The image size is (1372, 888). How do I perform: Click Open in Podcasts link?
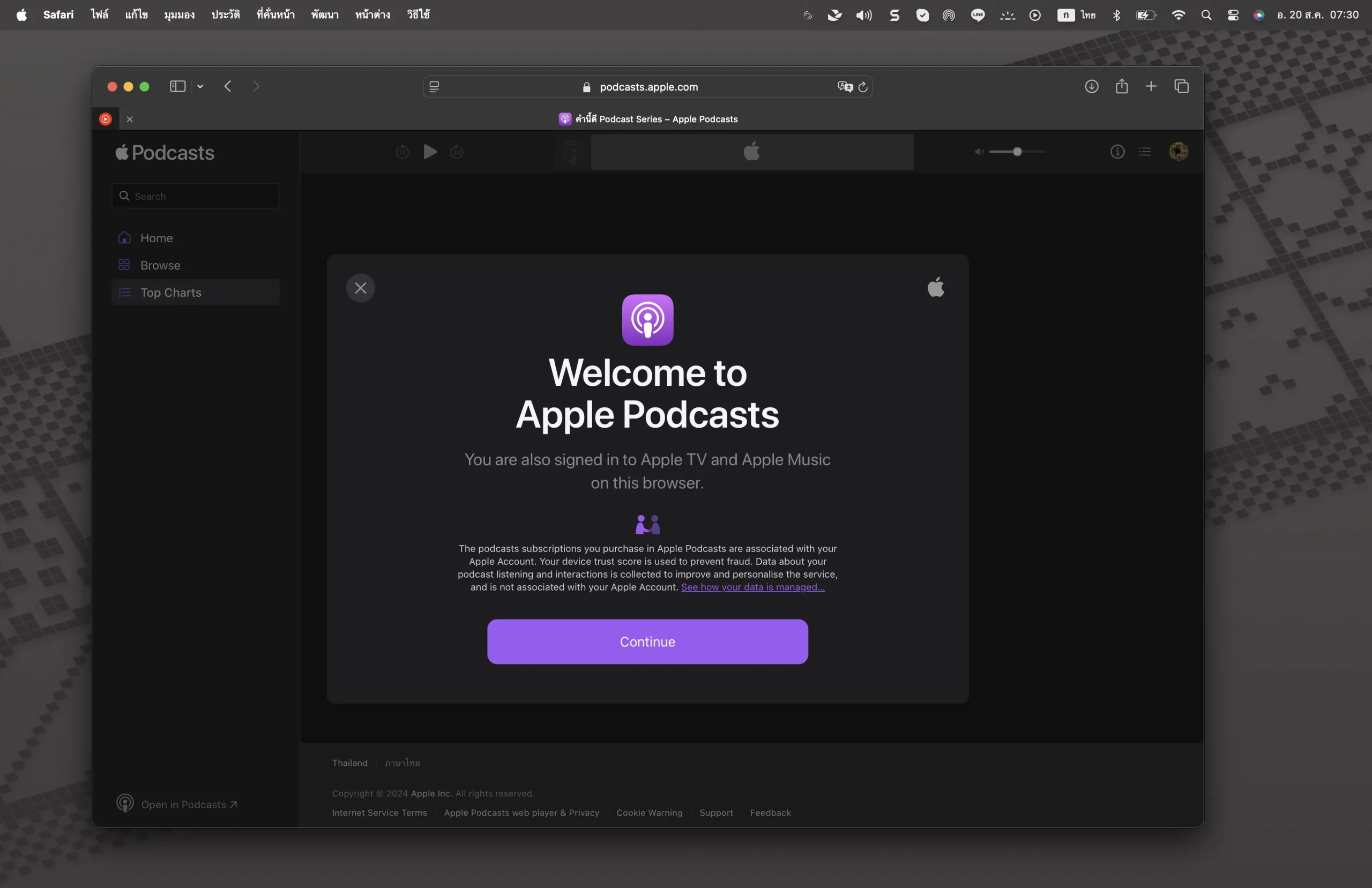183,804
